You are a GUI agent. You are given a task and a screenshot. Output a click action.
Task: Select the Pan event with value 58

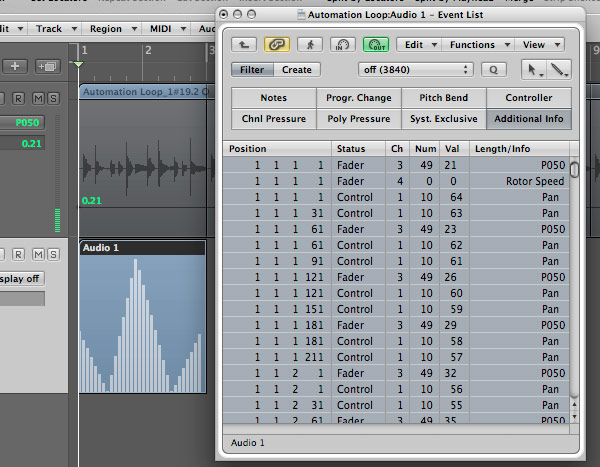click(x=396, y=341)
